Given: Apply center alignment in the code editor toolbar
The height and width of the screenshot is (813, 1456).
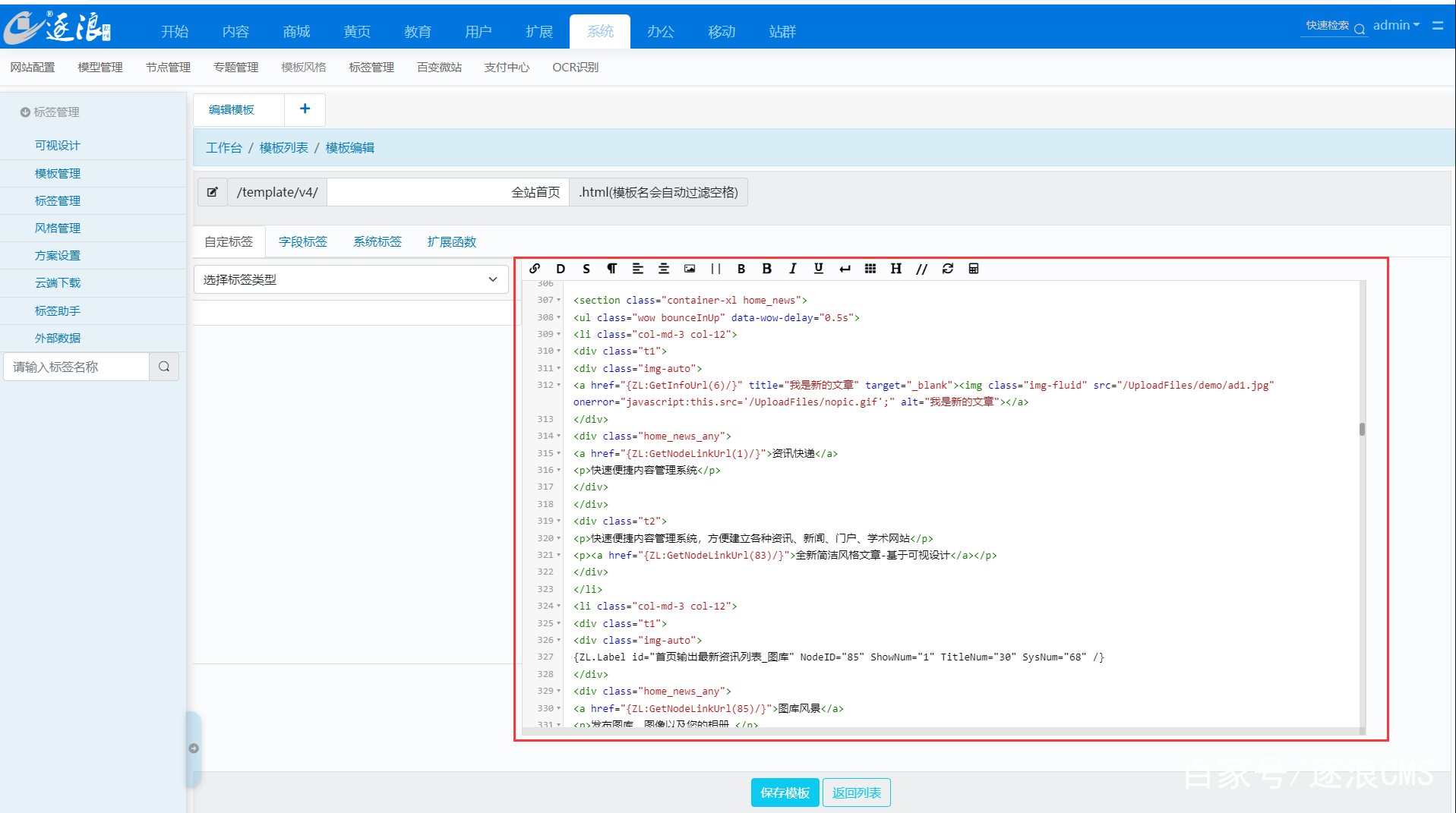Looking at the screenshot, I should pos(664,269).
